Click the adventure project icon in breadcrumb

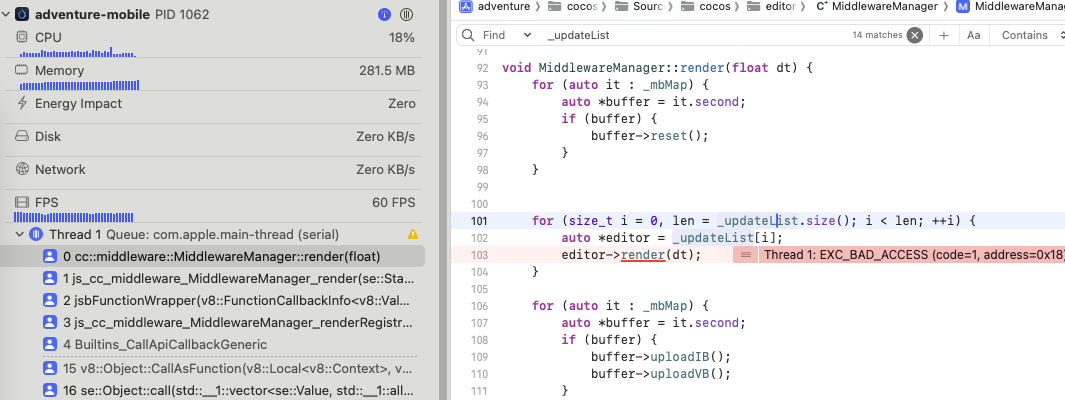pos(465,6)
